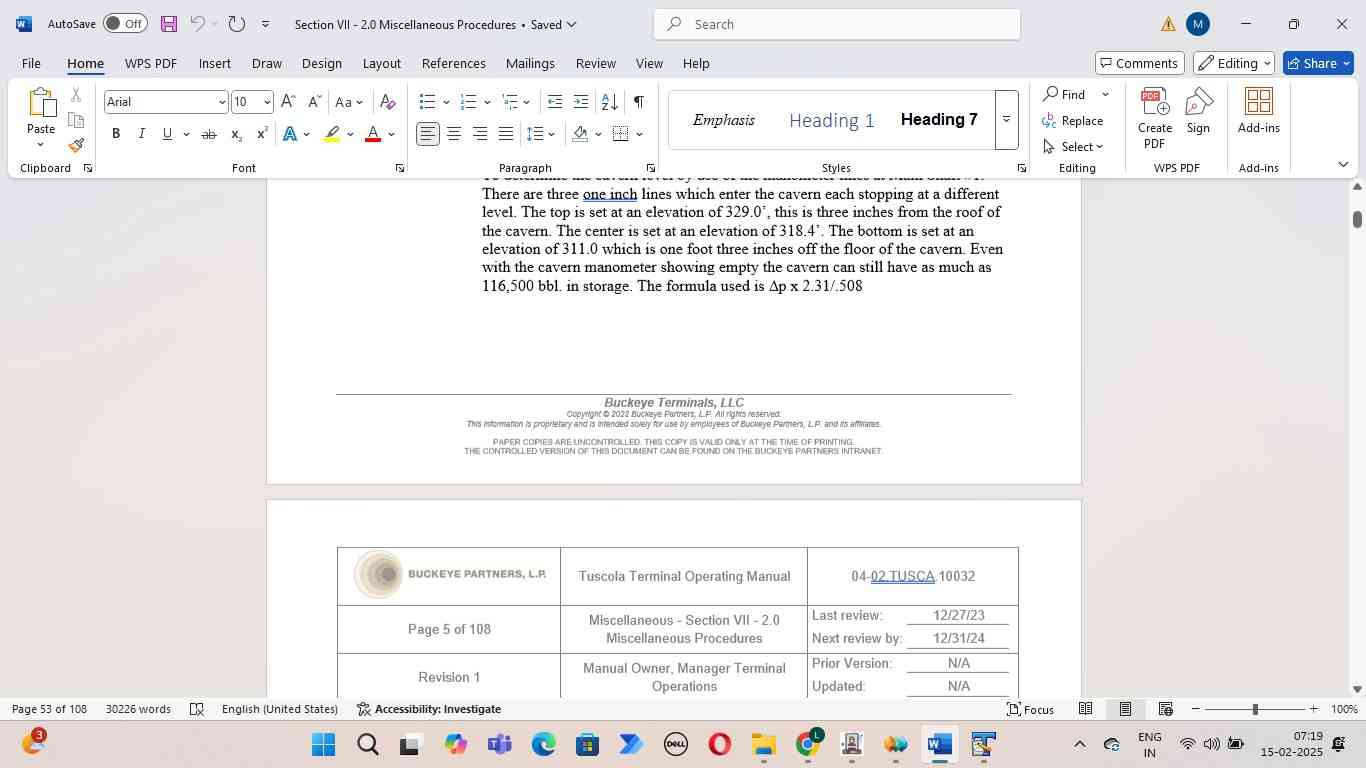
Task: Click the Share button
Action: pos(1318,63)
